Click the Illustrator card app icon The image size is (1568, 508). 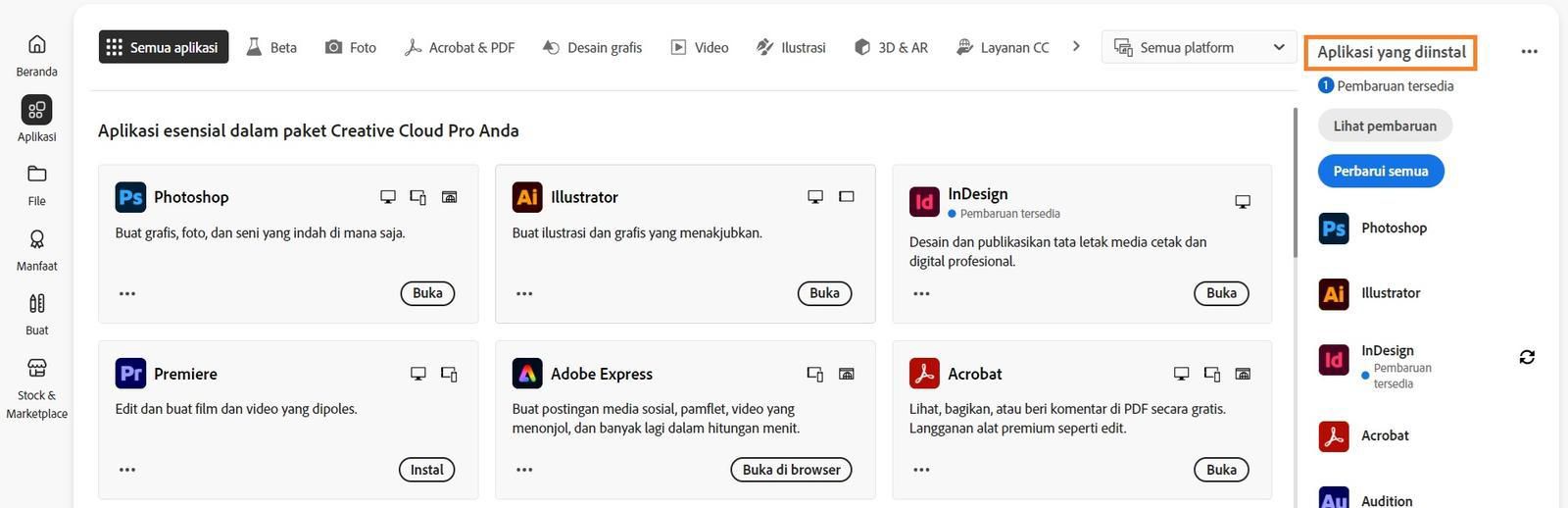click(527, 197)
